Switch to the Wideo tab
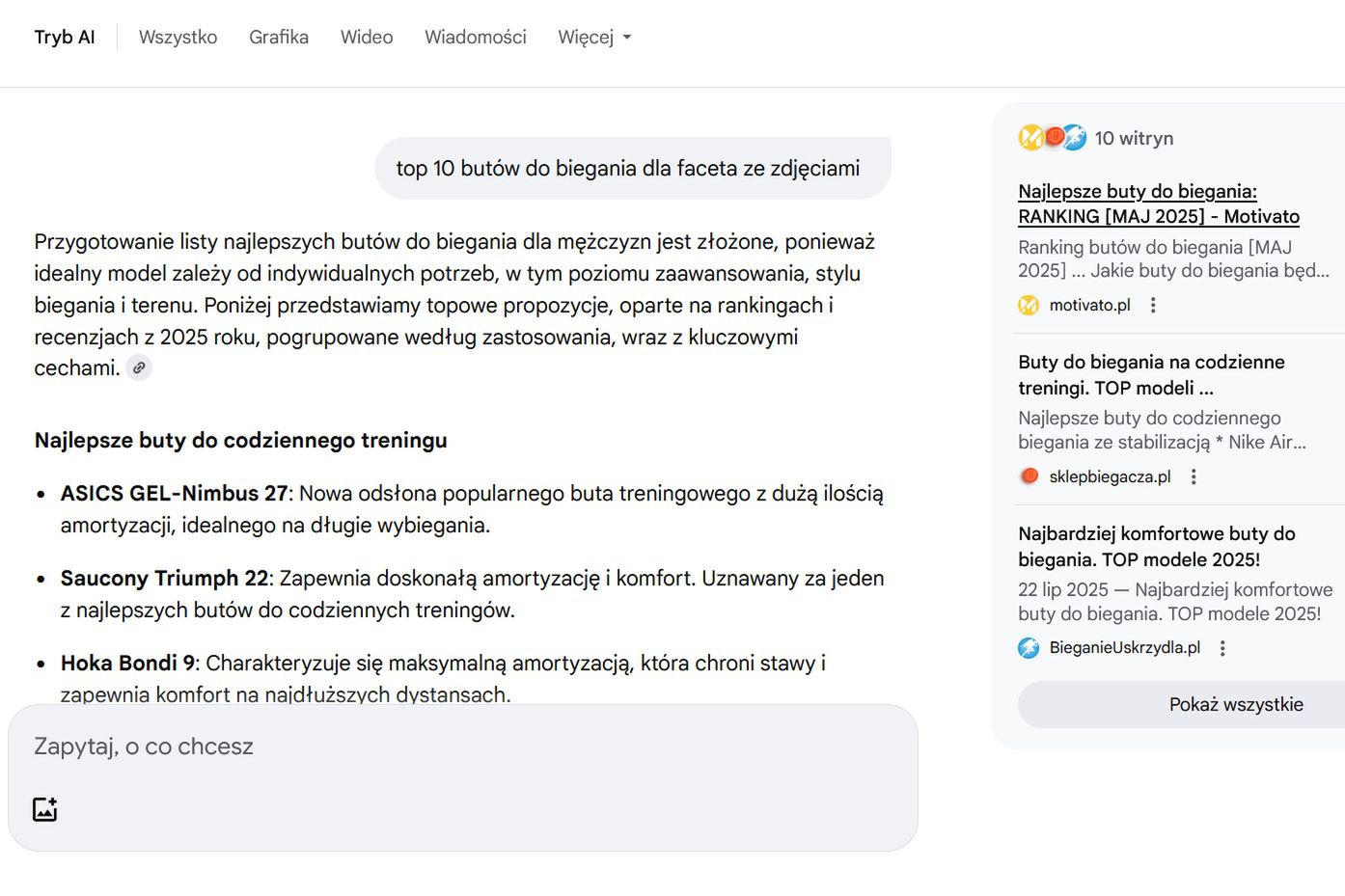The width and height of the screenshot is (1345, 896). pyautogui.click(x=367, y=37)
